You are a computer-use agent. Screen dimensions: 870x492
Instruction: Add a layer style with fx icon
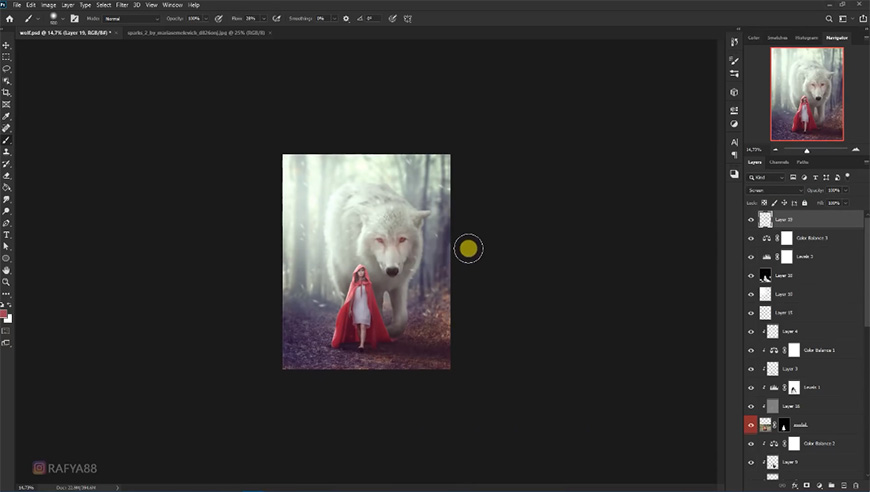point(794,485)
